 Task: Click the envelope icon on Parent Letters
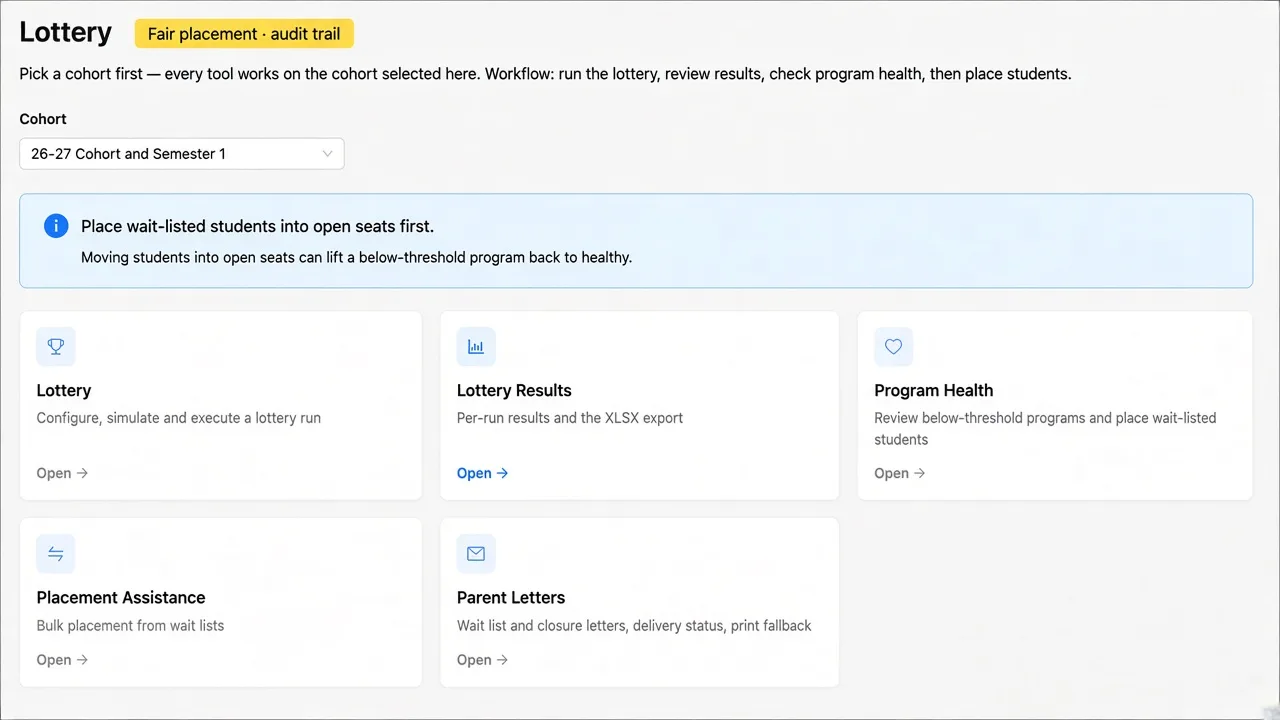point(476,554)
